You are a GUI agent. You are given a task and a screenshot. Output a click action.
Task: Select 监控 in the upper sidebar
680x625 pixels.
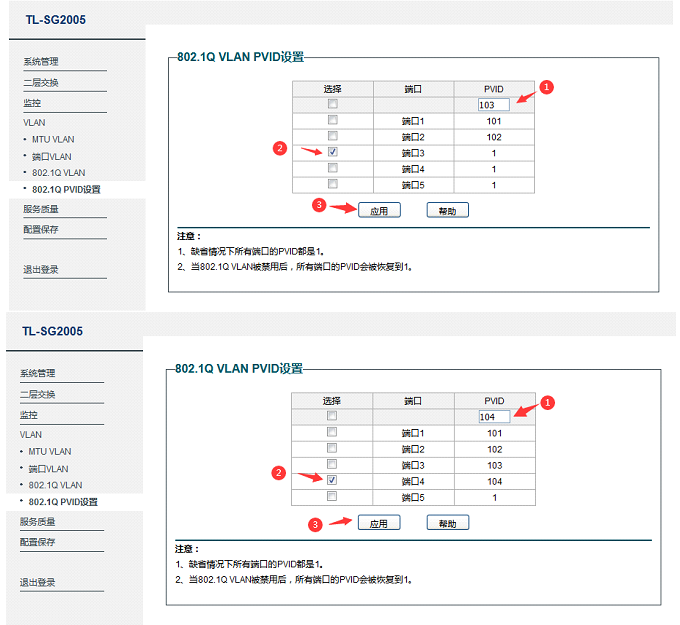tap(32, 102)
